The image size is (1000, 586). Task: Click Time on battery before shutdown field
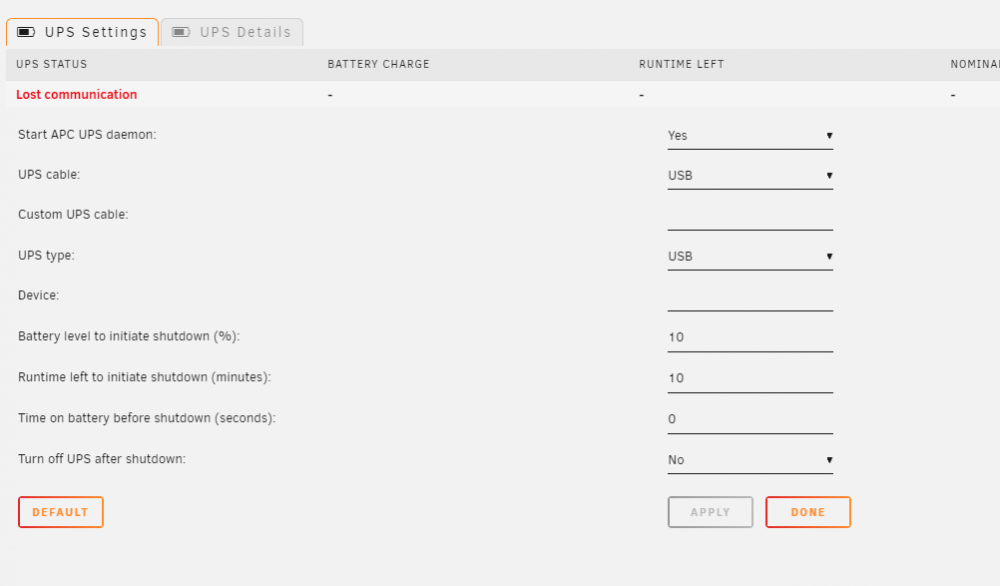(x=750, y=420)
